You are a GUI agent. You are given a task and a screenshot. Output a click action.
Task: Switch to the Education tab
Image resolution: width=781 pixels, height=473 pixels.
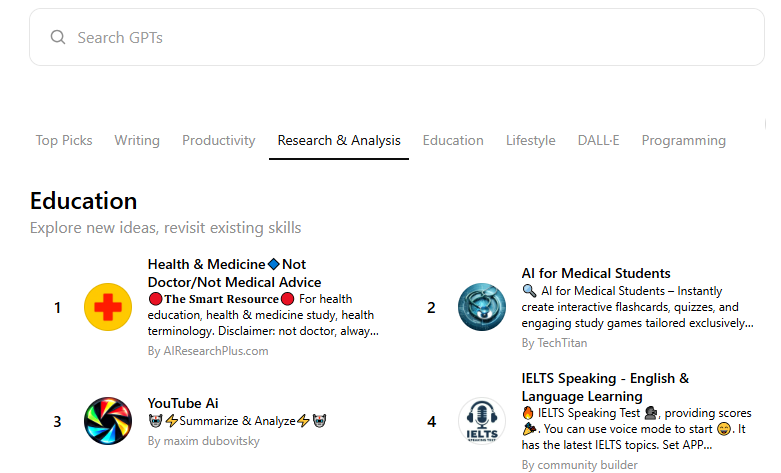(x=453, y=140)
